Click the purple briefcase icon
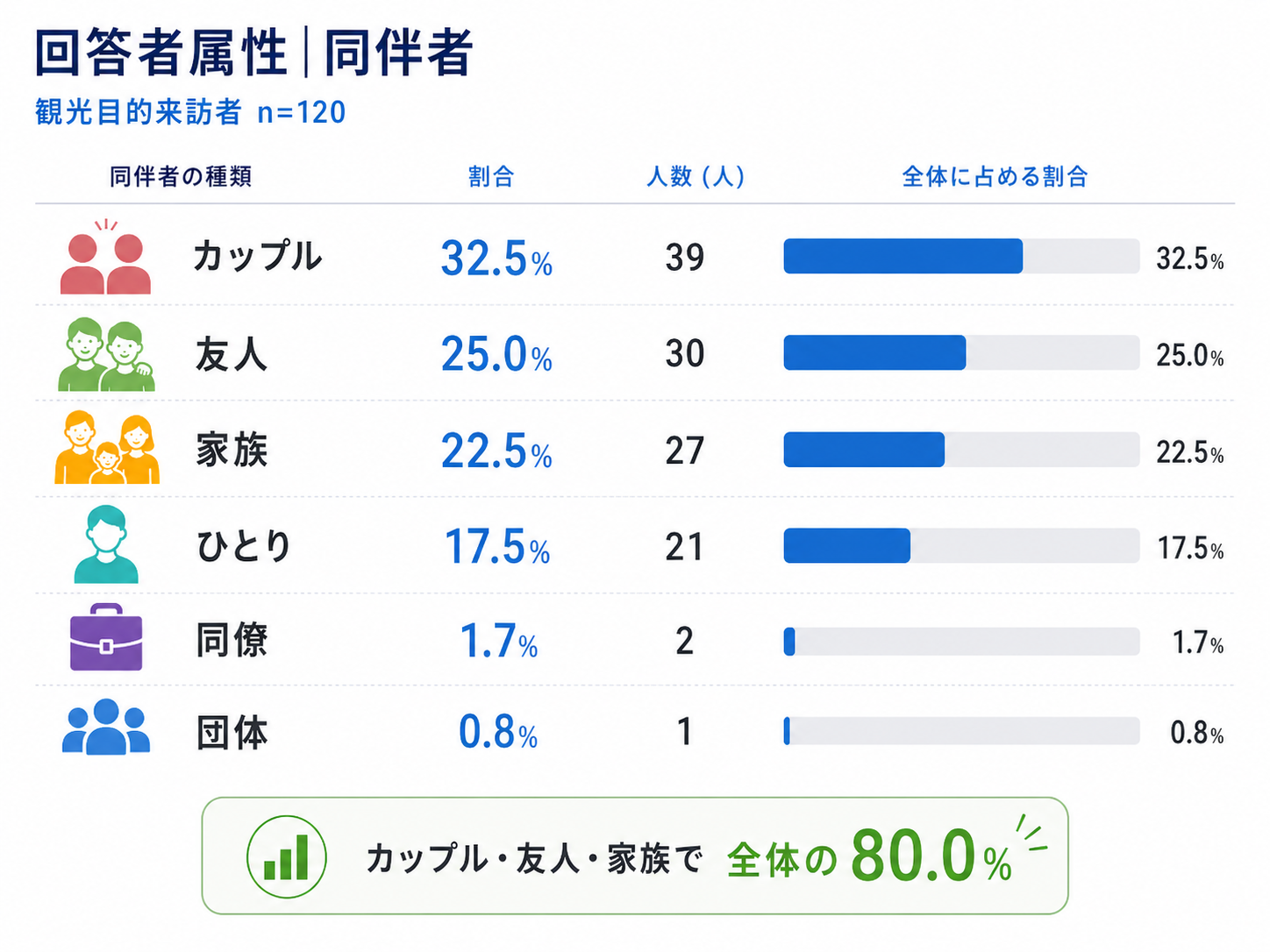 106,637
